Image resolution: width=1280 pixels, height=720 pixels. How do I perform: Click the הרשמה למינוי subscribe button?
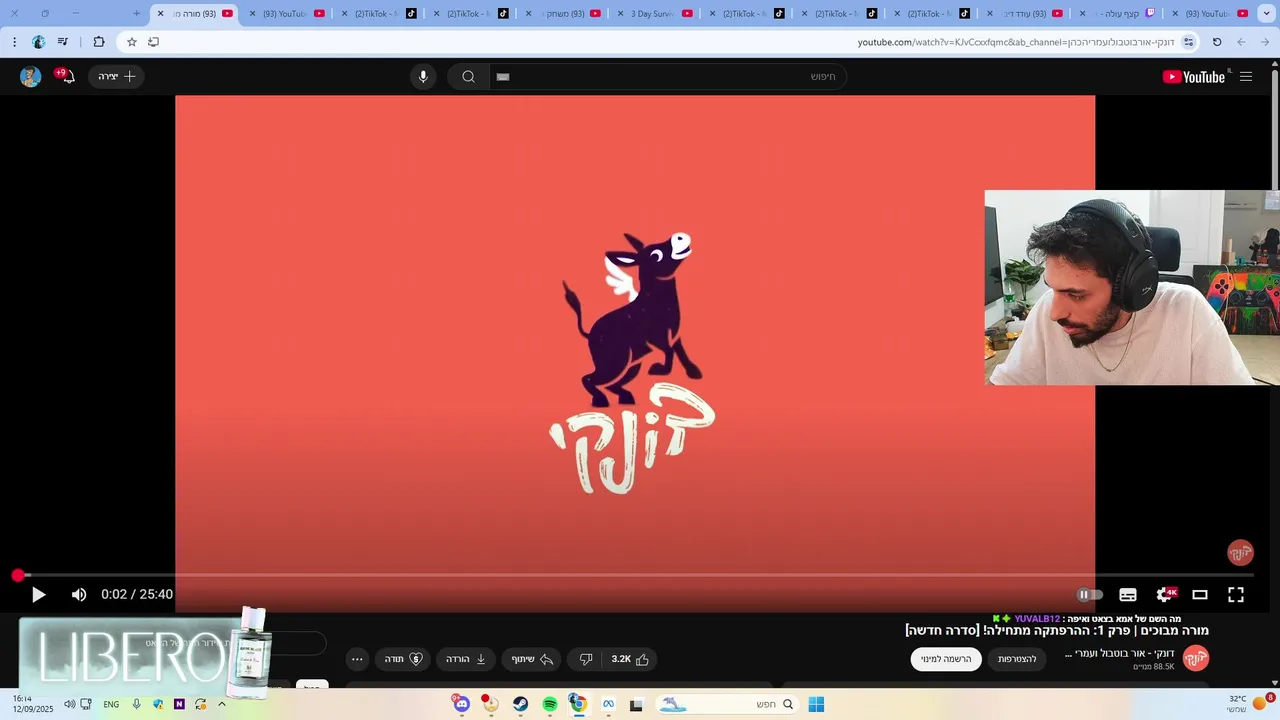tap(946, 659)
